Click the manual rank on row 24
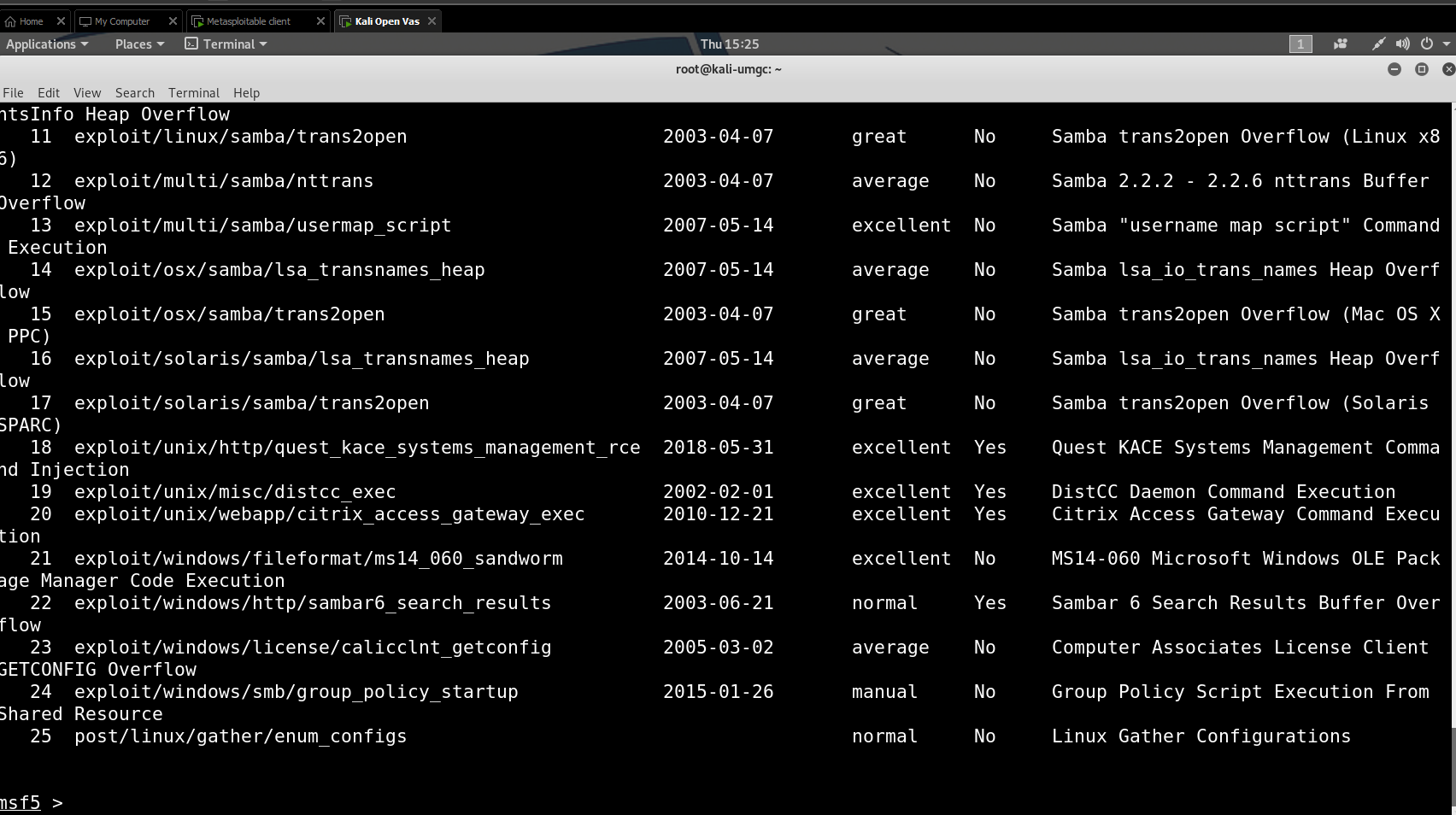 coord(884,692)
